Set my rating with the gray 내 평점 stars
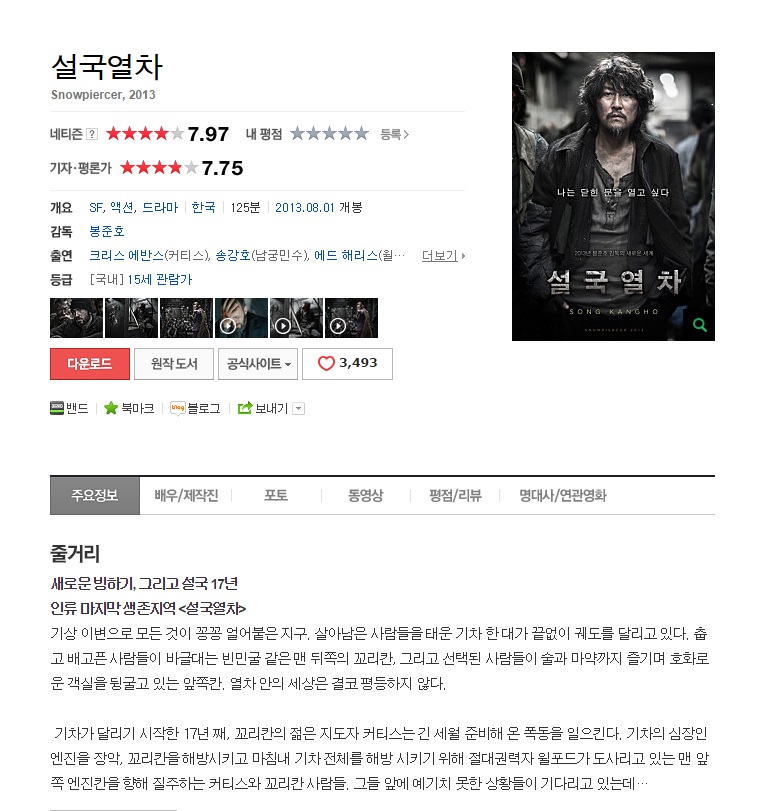The width and height of the screenshot is (769, 811). (x=329, y=134)
